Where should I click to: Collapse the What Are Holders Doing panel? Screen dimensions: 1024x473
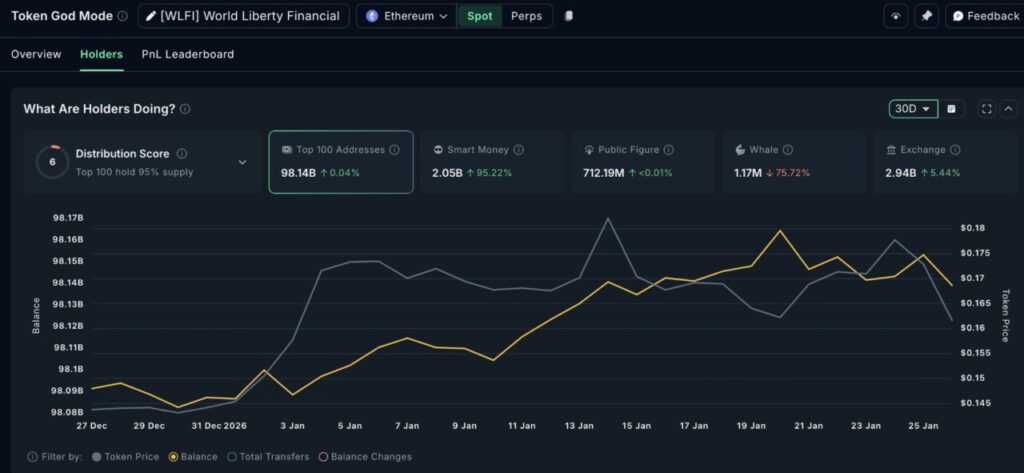tap(1008, 109)
